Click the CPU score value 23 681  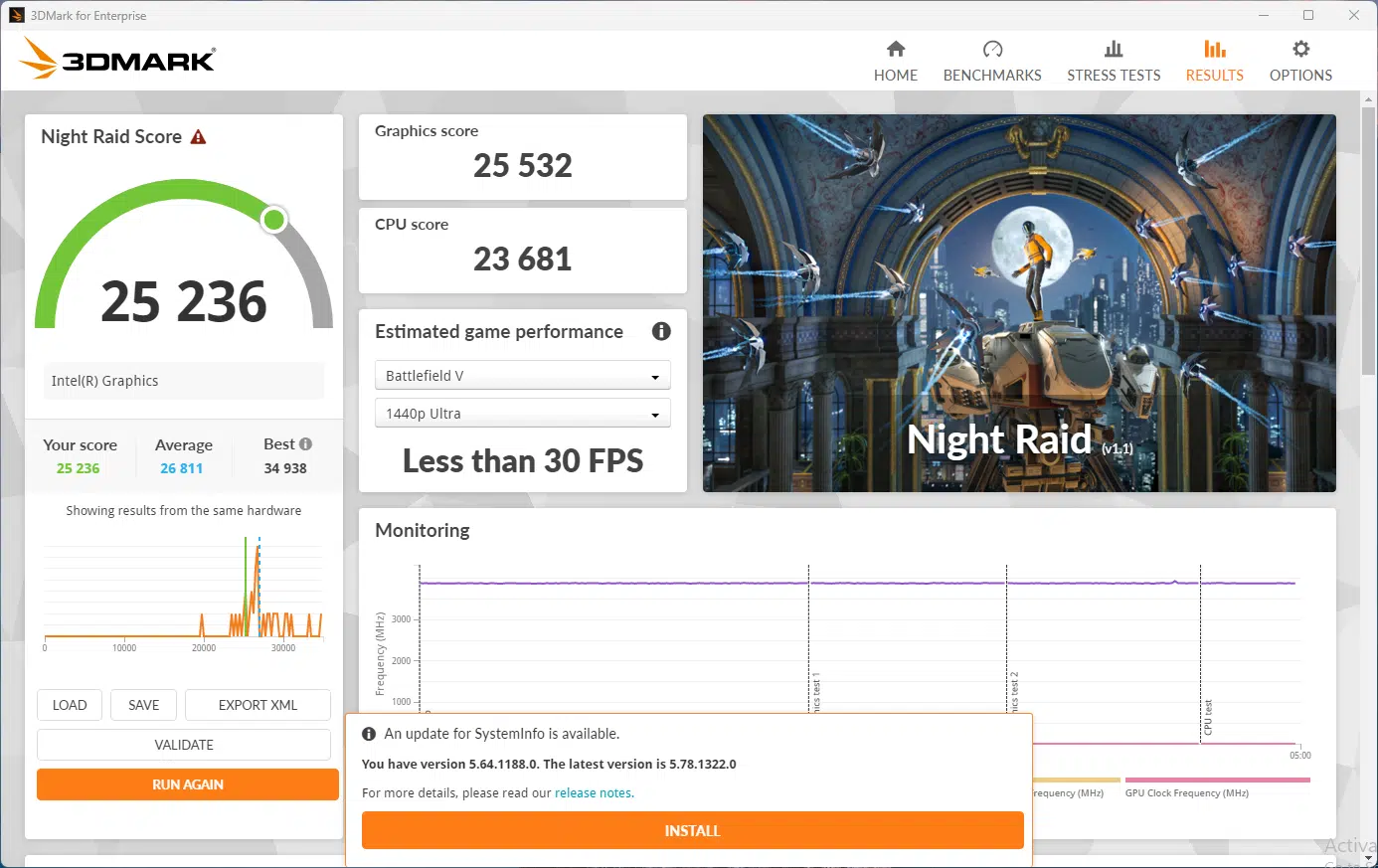[x=523, y=259]
